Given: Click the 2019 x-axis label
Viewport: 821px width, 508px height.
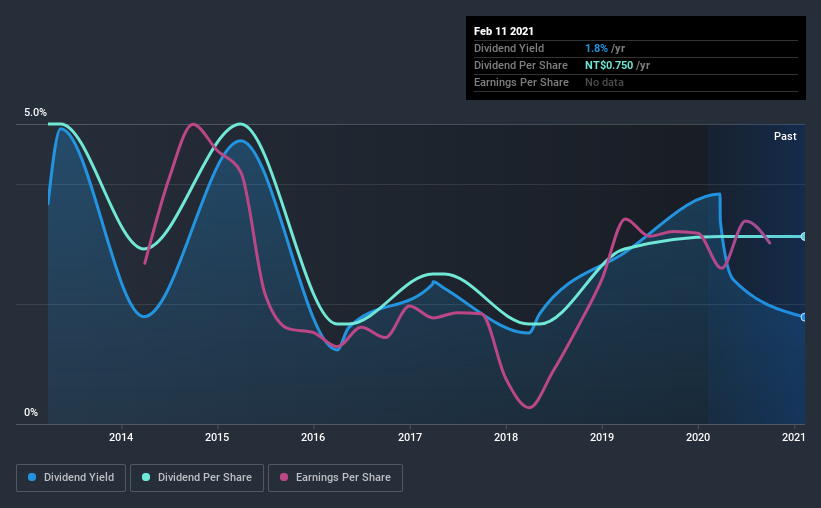Looking at the screenshot, I should click(602, 437).
